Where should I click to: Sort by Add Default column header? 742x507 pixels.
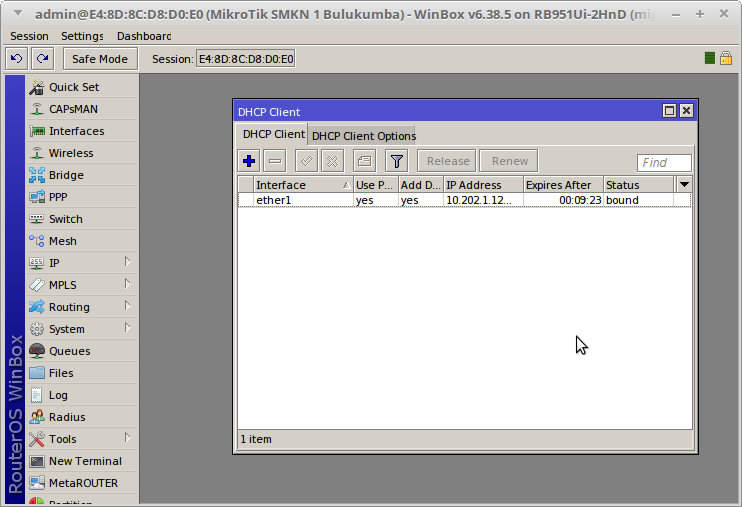click(421, 185)
